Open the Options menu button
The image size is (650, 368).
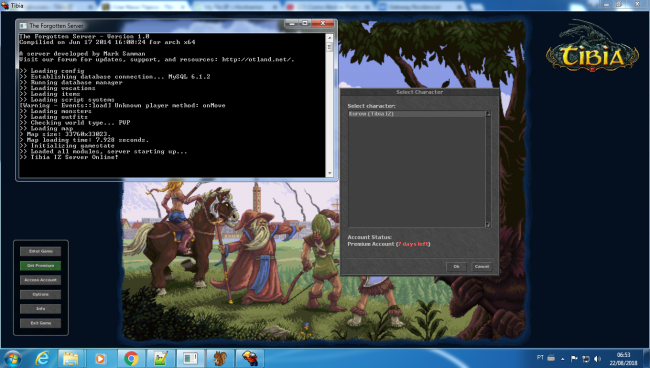(x=41, y=295)
